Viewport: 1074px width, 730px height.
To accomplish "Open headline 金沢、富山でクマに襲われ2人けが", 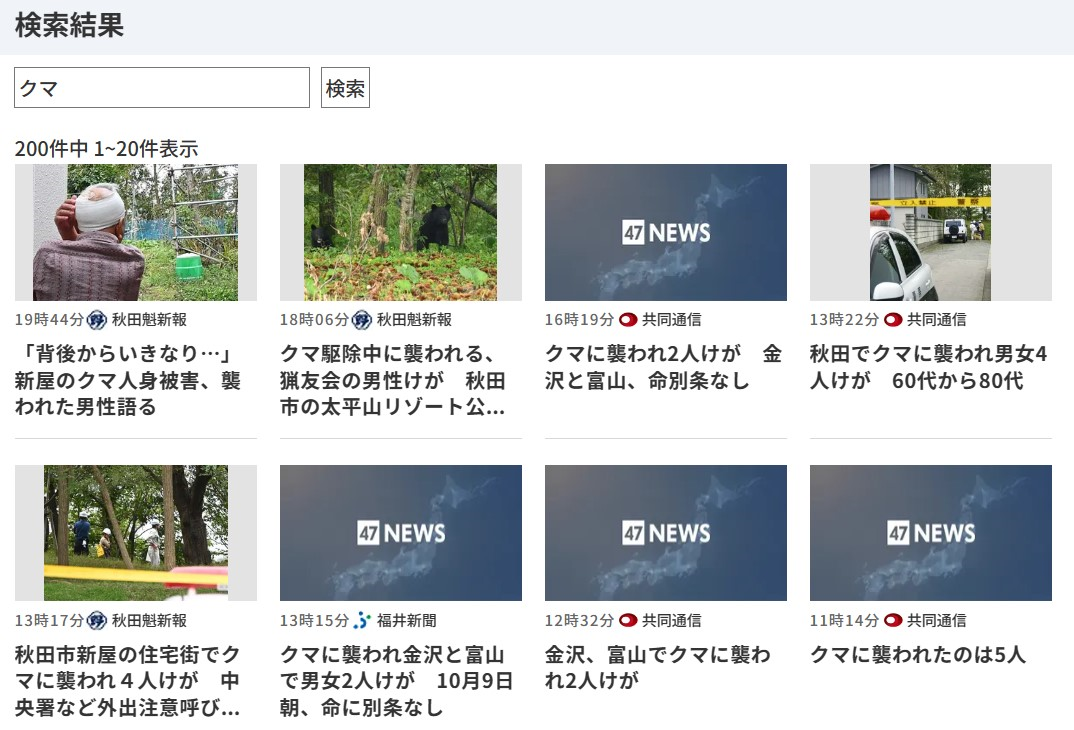I will (658, 668).
